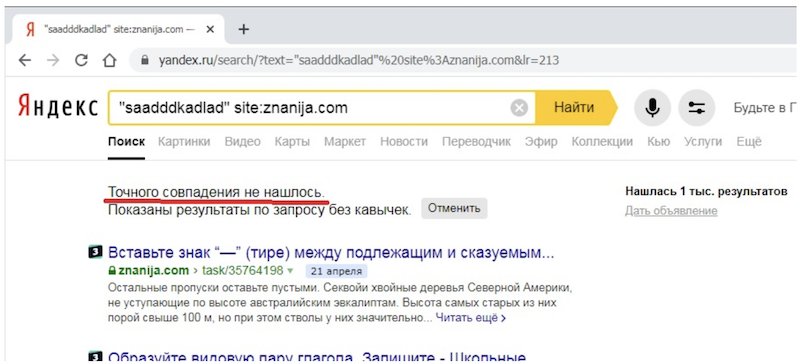800x364 pixels.
Task: Click text Показаны результаты по запросу без кавычек
Action: coord(260,209)
